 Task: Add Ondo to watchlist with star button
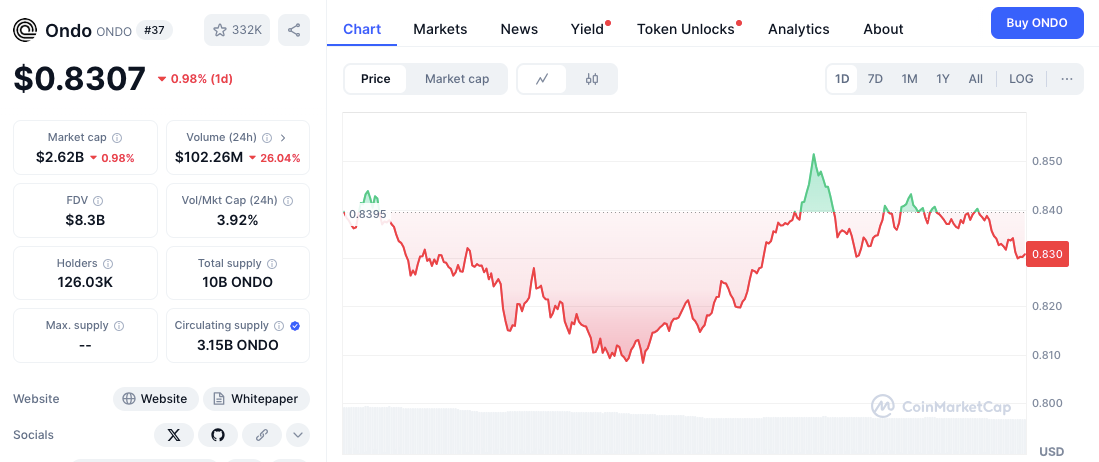tap(236, 30)
